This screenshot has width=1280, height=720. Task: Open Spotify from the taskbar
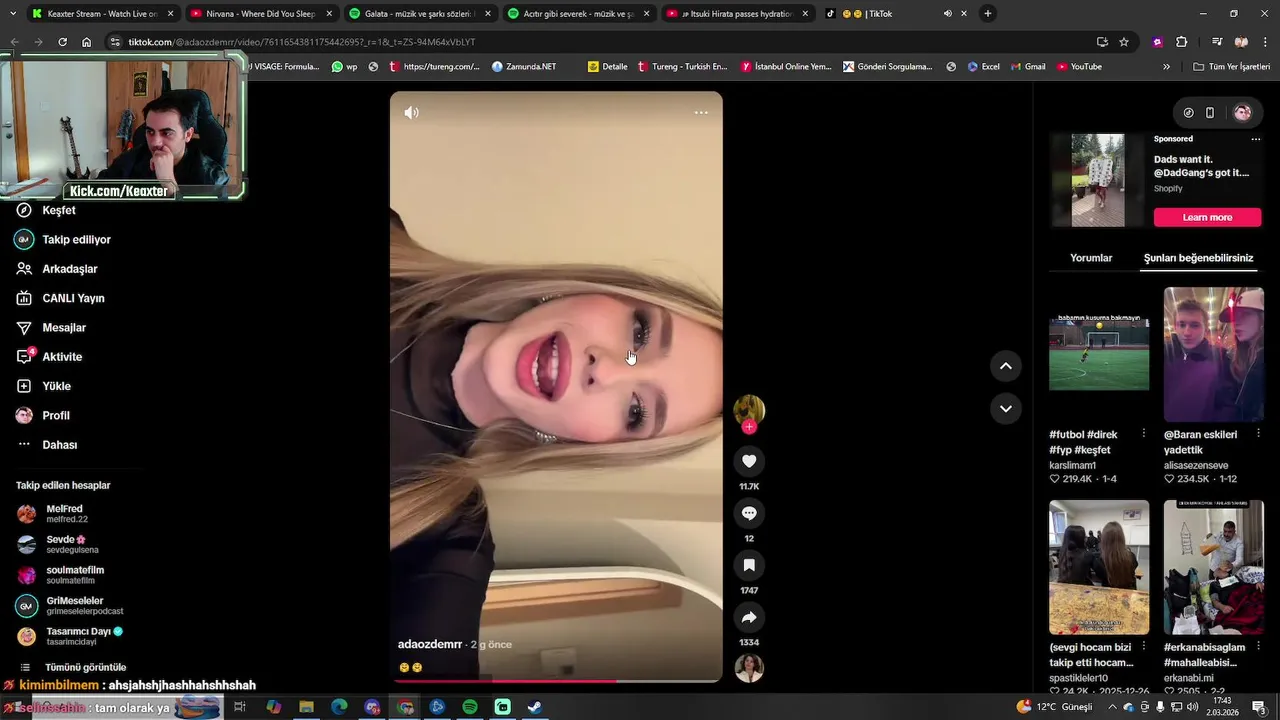[x=470, y=707]
